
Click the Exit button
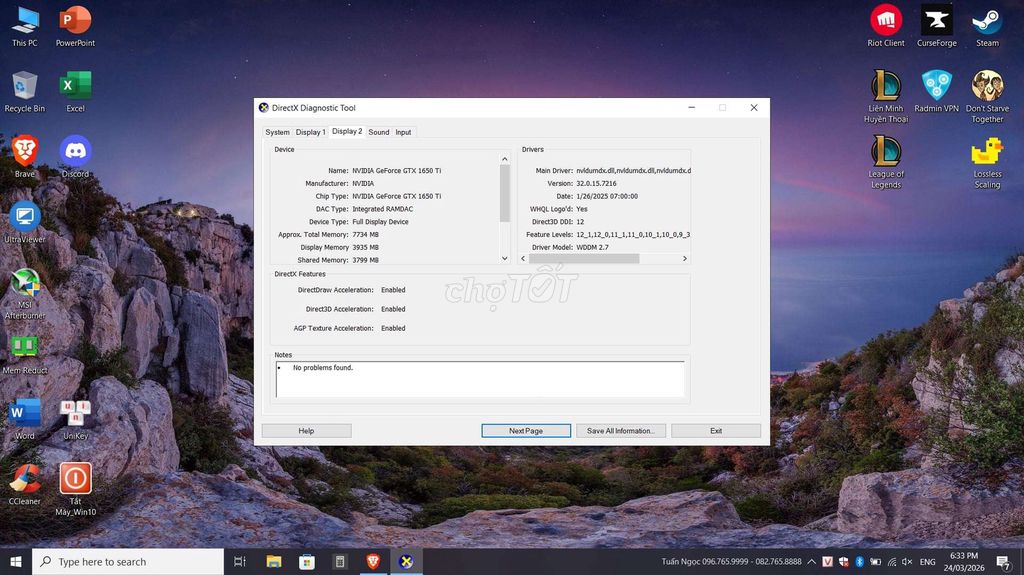(x=716, y=431)
